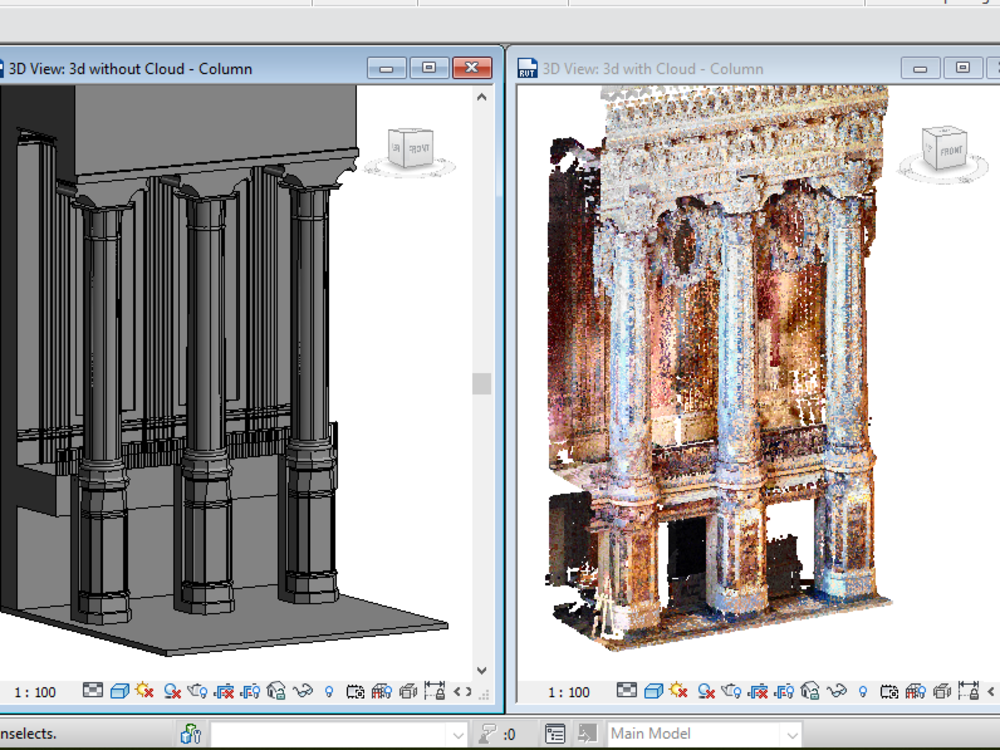This screenshot has height=750, width=1000.
Task: Show Analytical Model in '3d without Cloud' view
Action: (x=381, y=691)
